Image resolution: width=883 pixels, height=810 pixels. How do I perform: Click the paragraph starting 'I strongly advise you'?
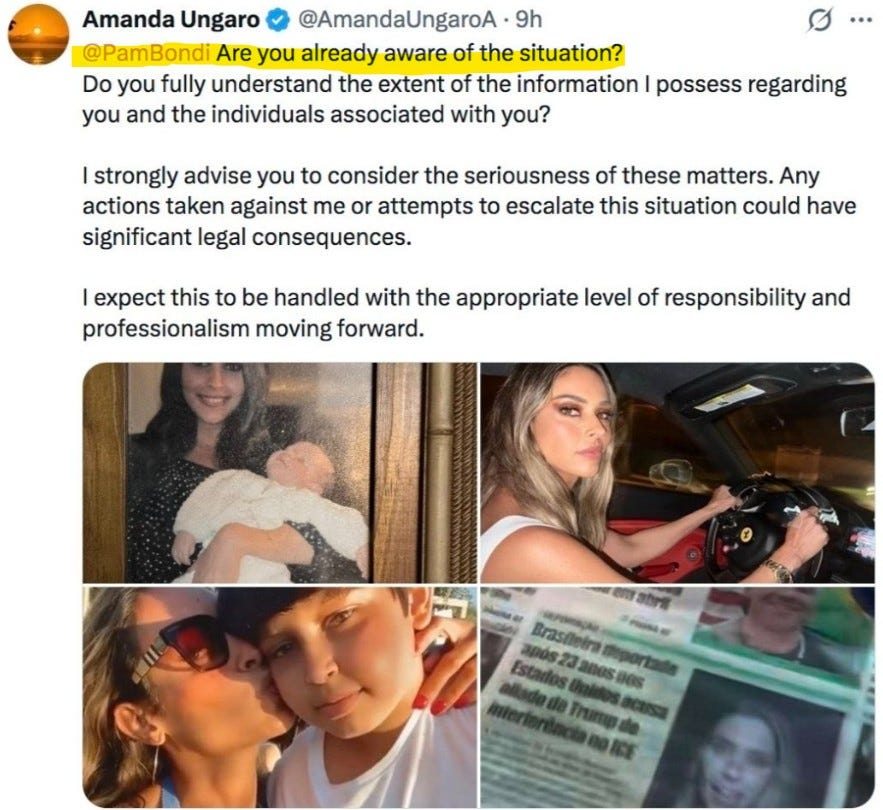coord(469,206)
